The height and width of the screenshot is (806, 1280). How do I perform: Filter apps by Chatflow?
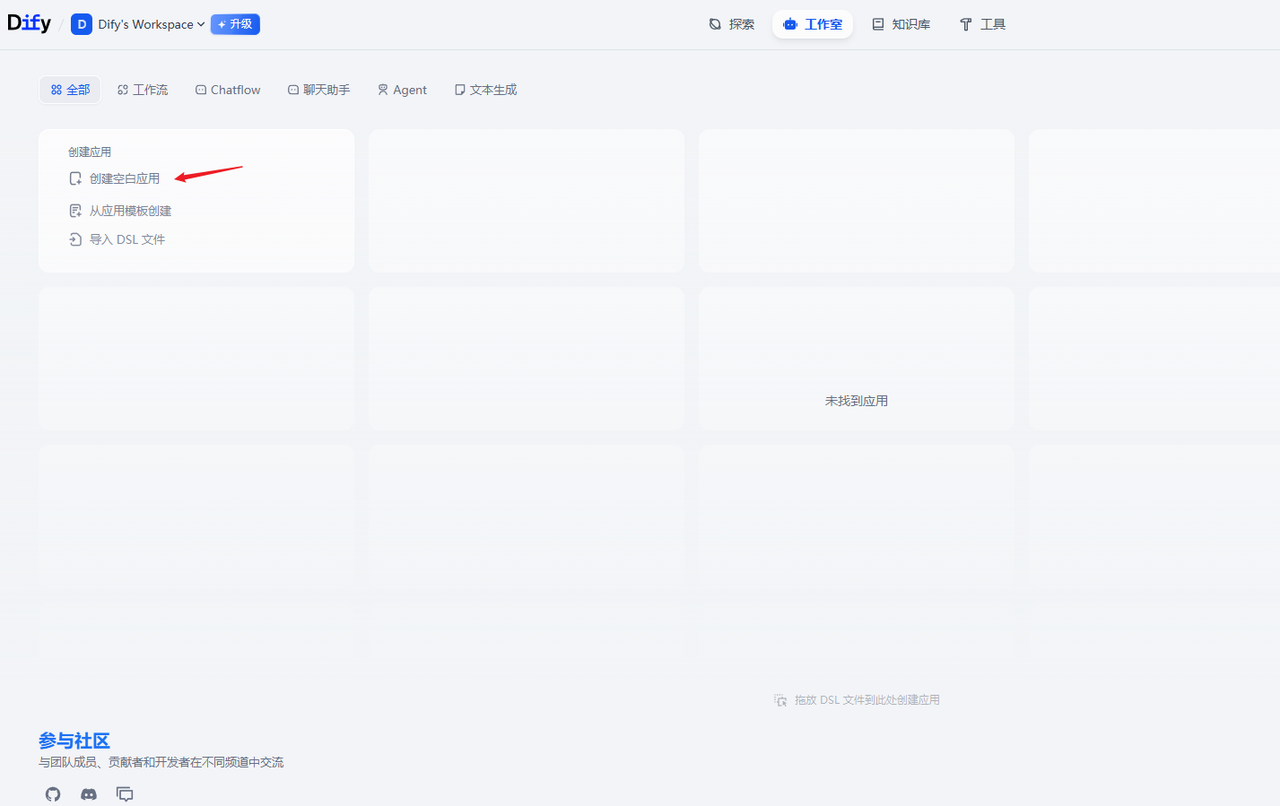[228, 90]
